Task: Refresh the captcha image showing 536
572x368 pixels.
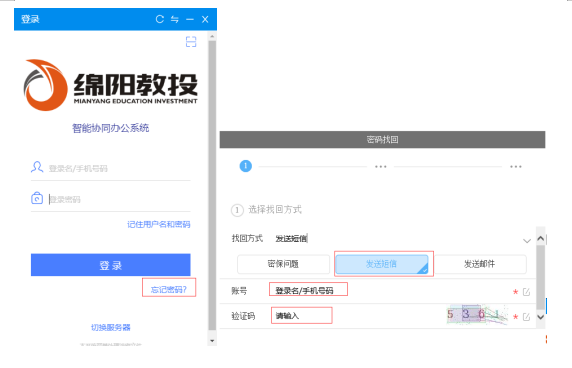Action: [477, 315]
